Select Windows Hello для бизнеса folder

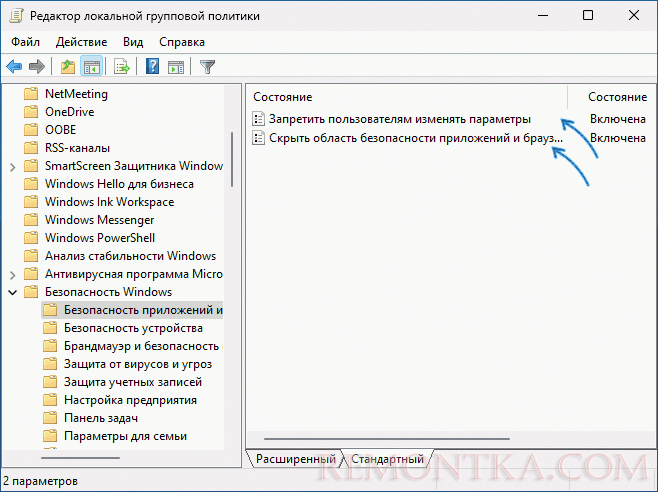click(x=119, y=184)
